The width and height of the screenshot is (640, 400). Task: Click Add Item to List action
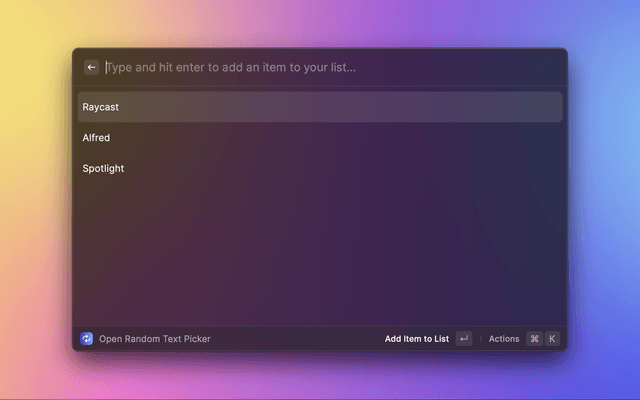coord(417,339)
